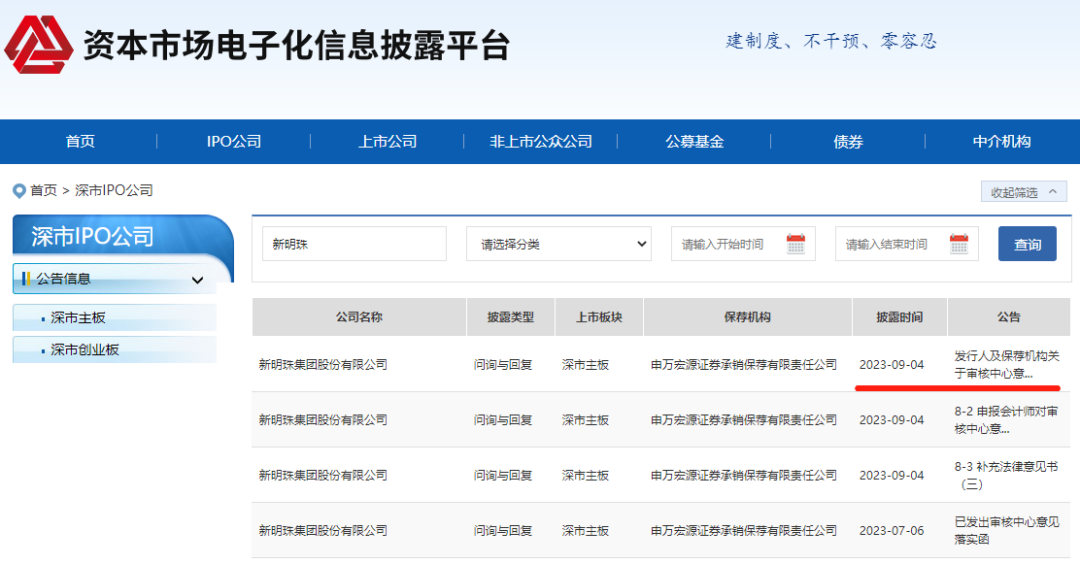Screen dimensions: 1080x564
Task: Open the 请选择分类 category dropdown
Action: coord(558,244)
